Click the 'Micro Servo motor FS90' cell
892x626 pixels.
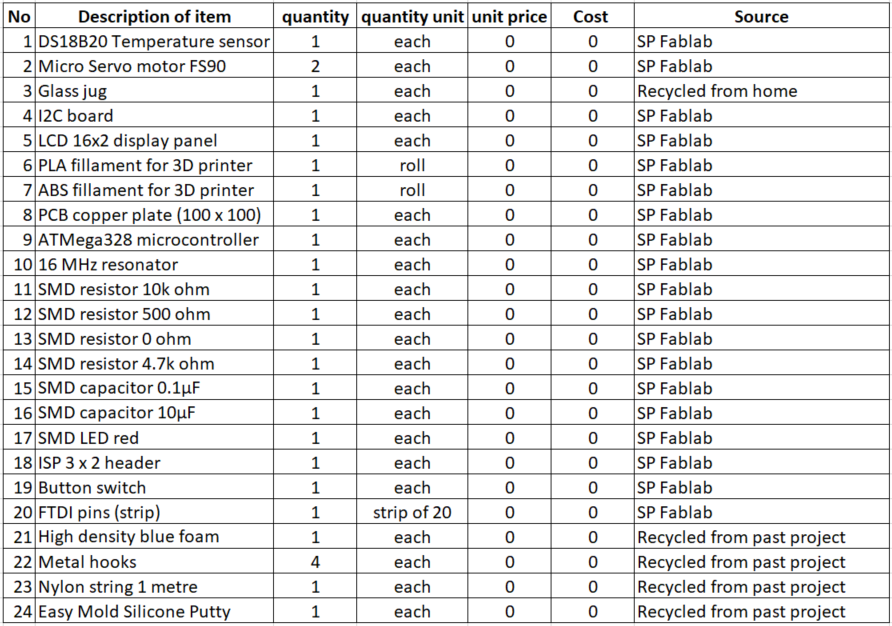(x=154, y=66)
